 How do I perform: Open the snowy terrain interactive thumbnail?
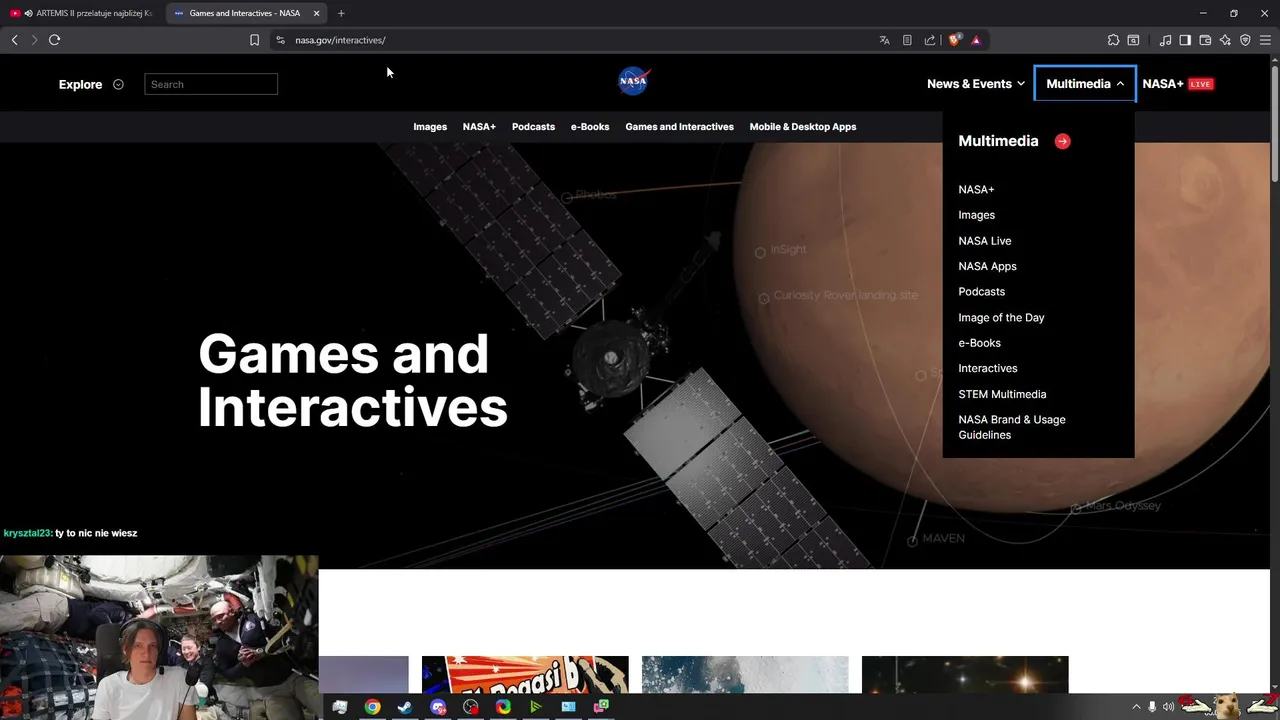coord(745,674)
